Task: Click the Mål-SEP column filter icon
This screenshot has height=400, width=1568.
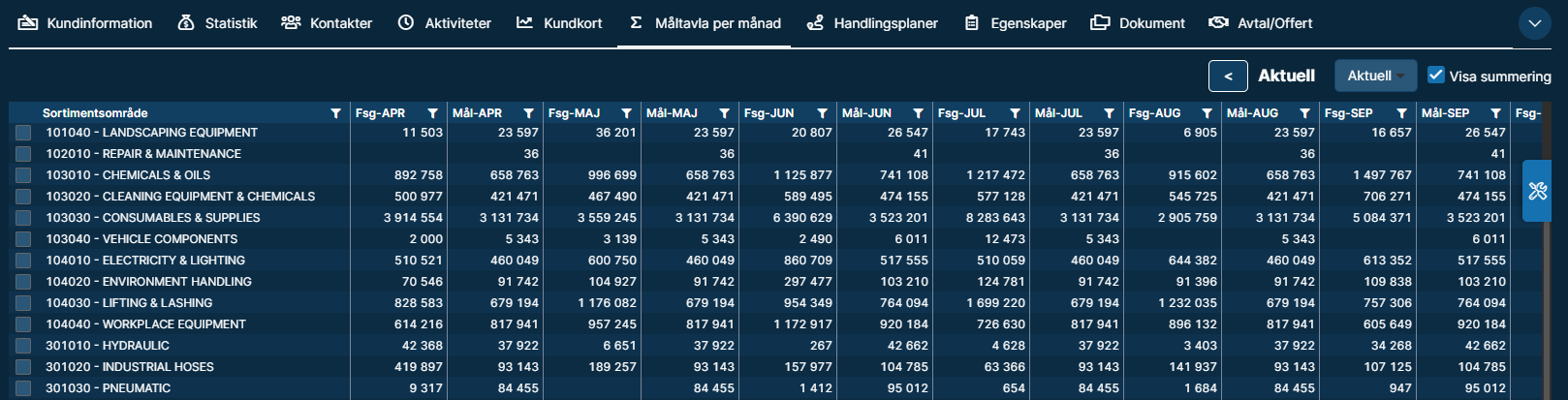Action: coord(1495,113)
